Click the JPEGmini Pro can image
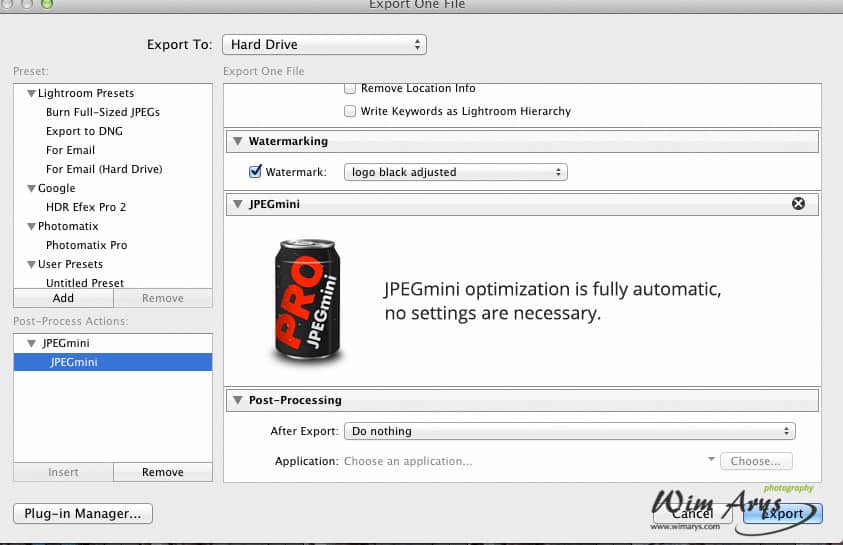Viewport: 843px width, 545px height. (x=307, y=300)
